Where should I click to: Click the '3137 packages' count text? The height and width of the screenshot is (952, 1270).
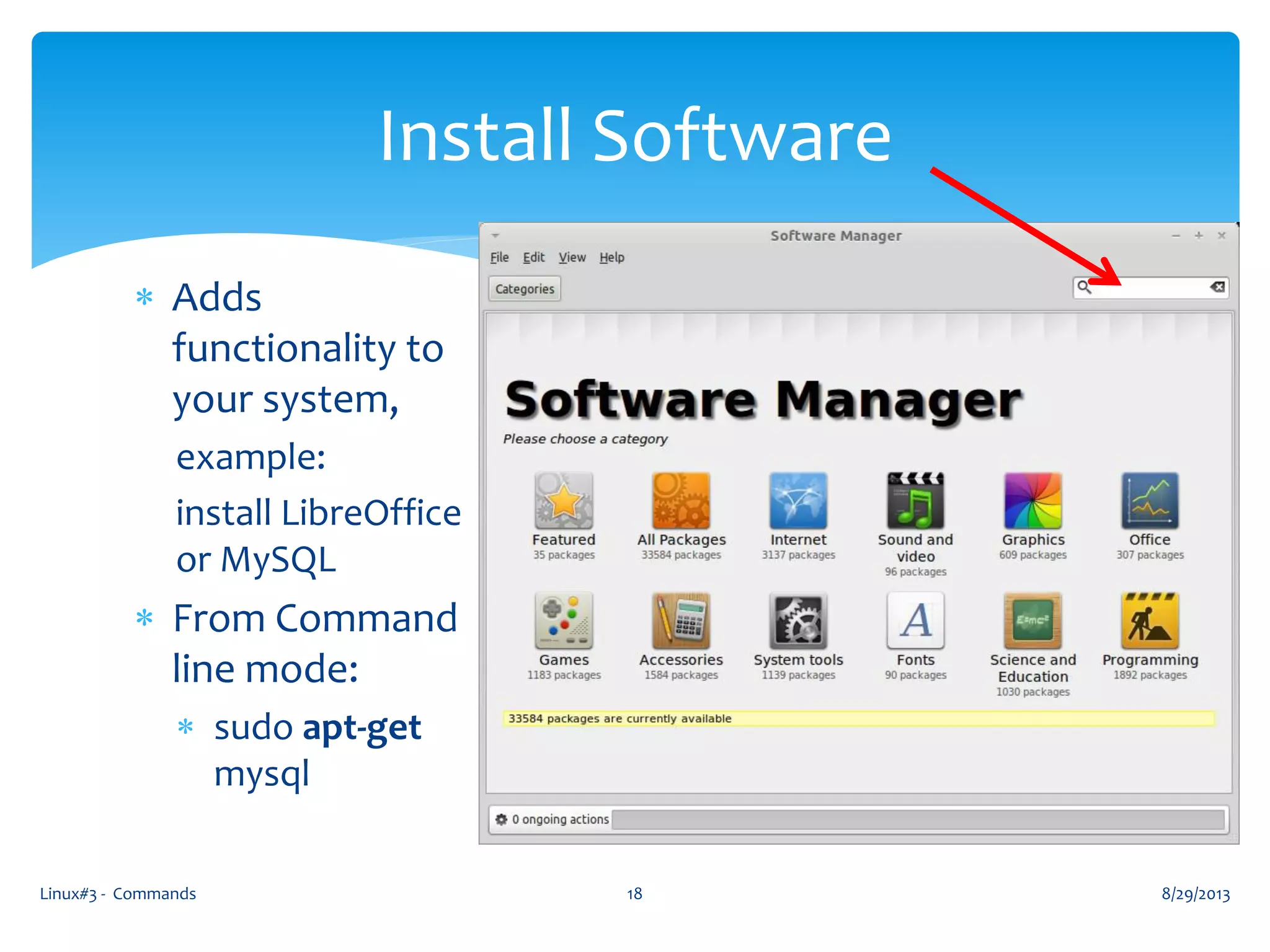pyautogui.click(x=798, y=555)
